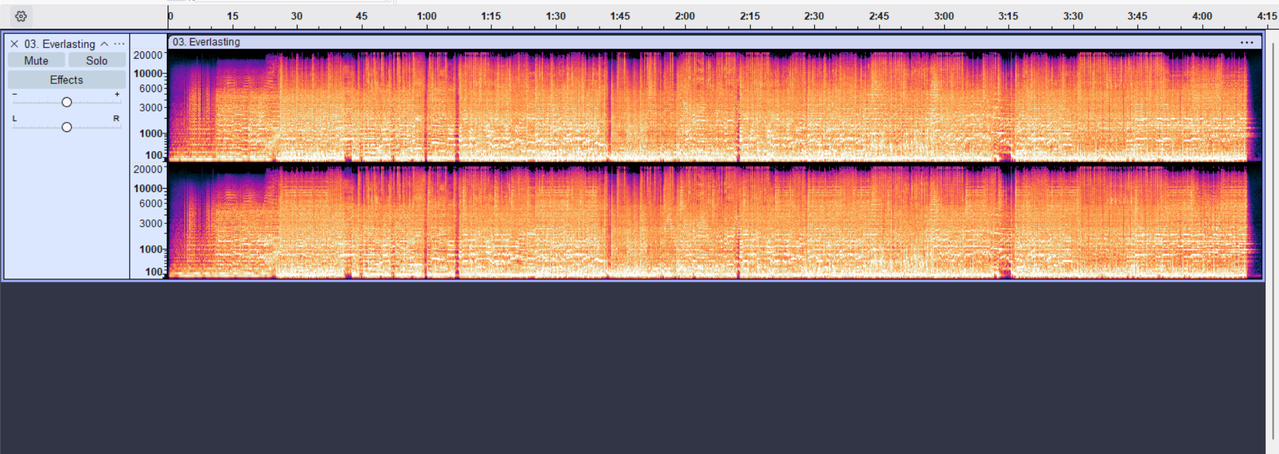Set playhead at 2:00 on timeline
This screenshot has width=1279, height=454.
tap(685, 16)
